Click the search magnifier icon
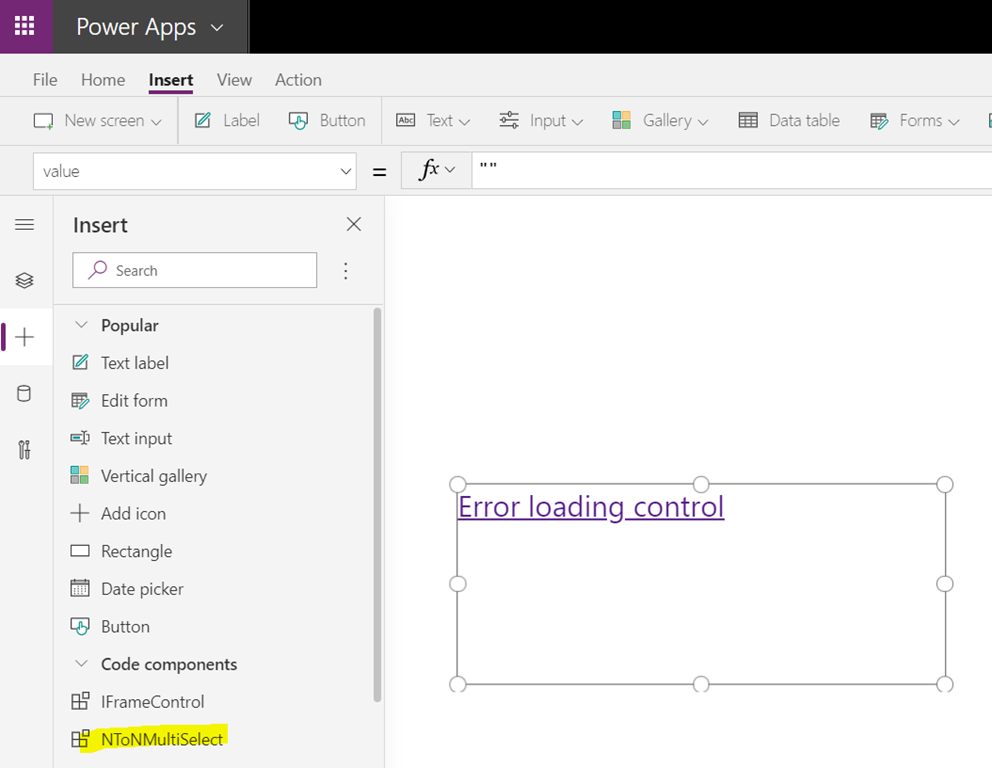 (x=97, y=270)
